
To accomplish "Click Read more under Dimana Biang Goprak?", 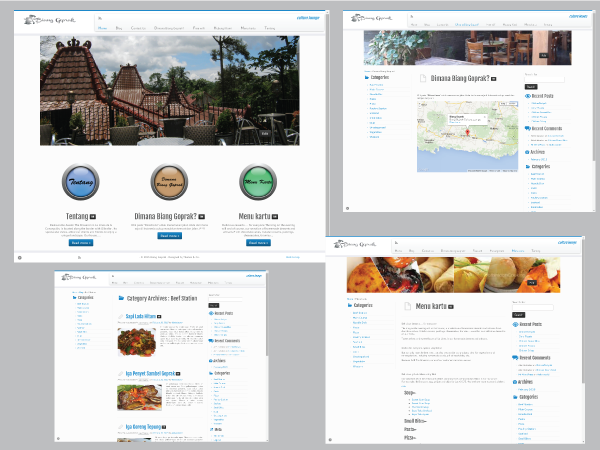I will pyautogui.click(x=170, y=236).
